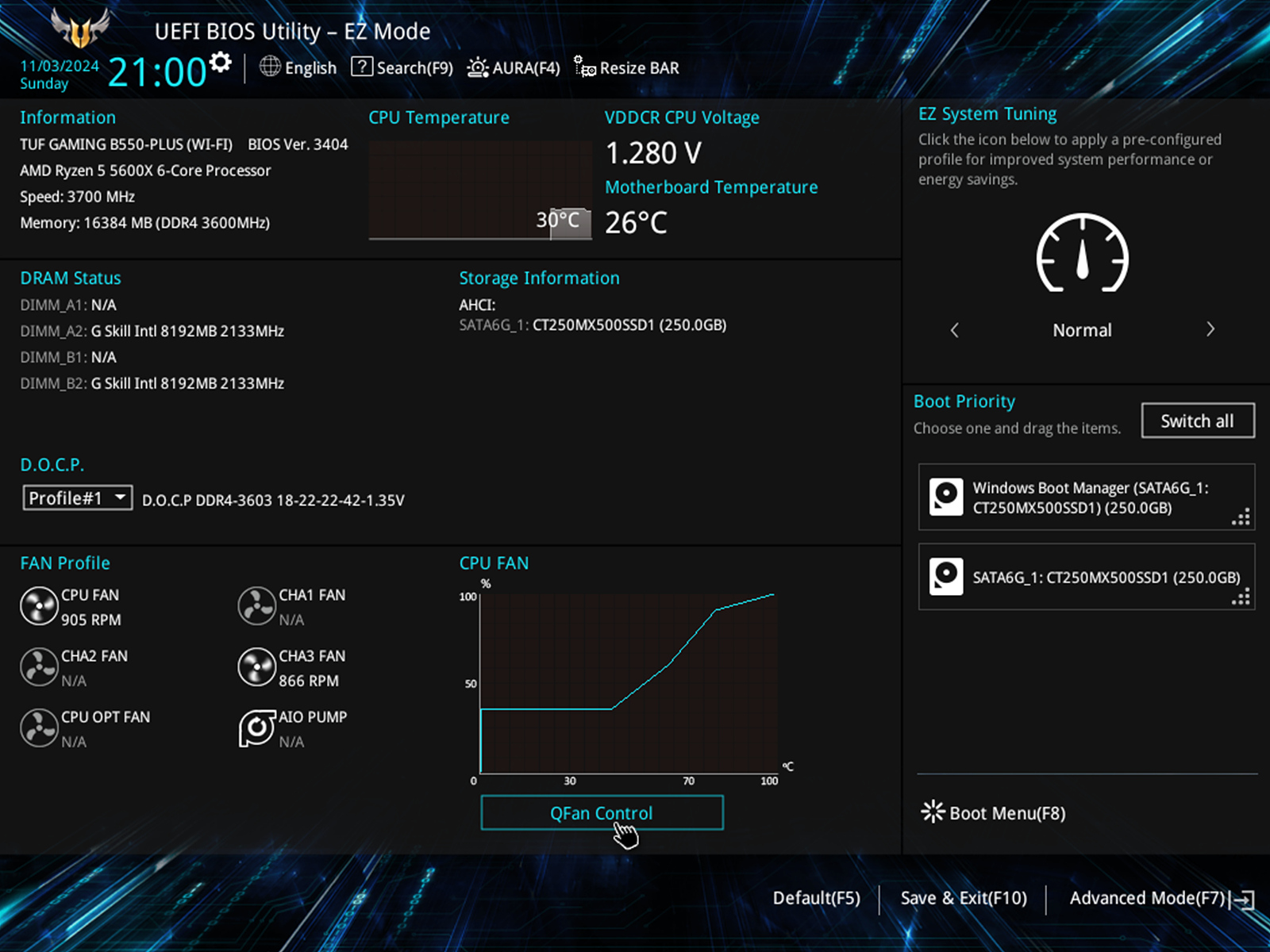This screenshot has width=1270, height=952.
Task: Click the FAN Profile heading
Action: (65, 563)
